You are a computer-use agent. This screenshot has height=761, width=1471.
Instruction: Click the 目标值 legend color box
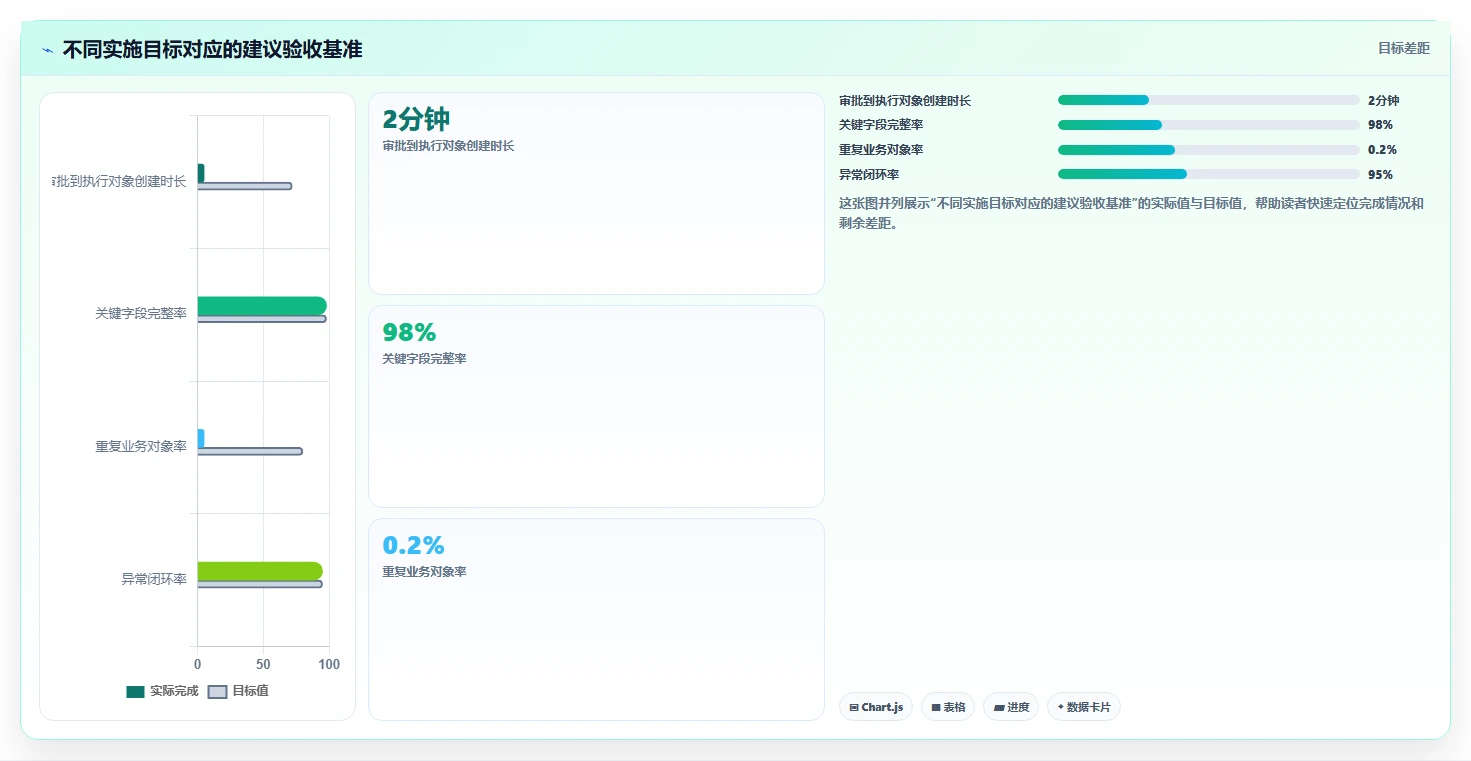(x=217, y=691)
